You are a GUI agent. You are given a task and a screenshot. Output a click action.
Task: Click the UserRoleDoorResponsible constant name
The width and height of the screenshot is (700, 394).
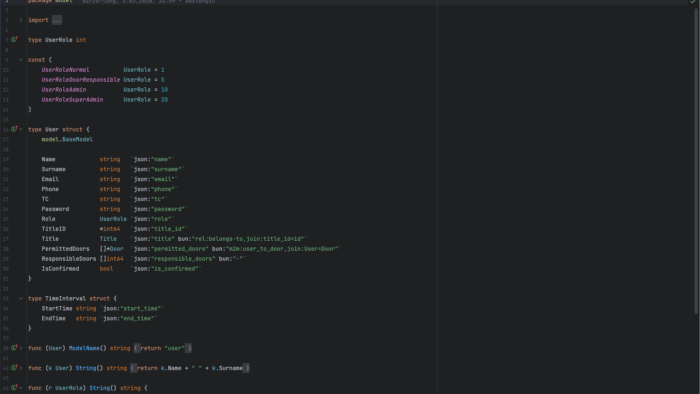[x=81, y=79]
